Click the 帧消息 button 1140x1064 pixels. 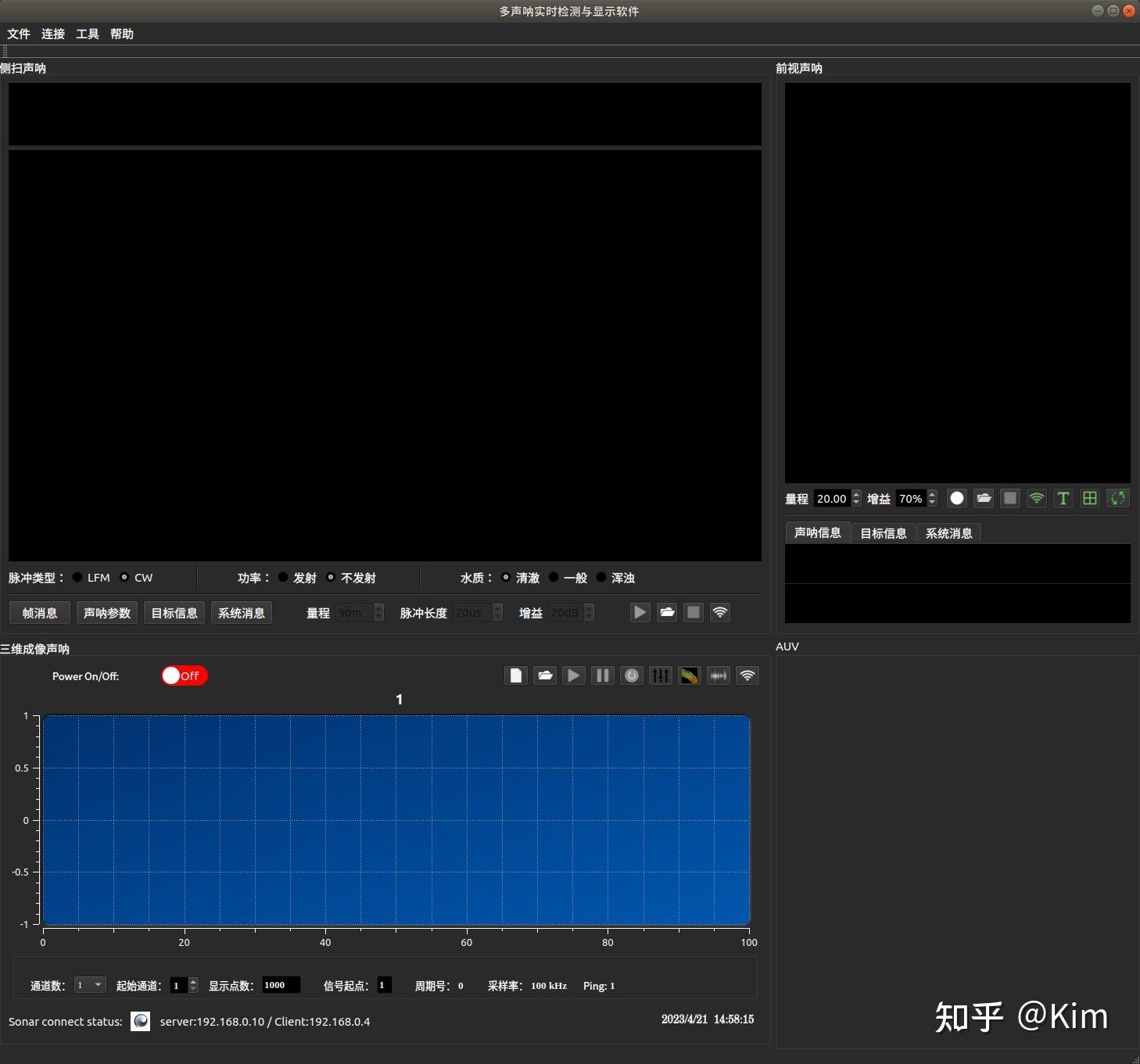pos(40,613)
